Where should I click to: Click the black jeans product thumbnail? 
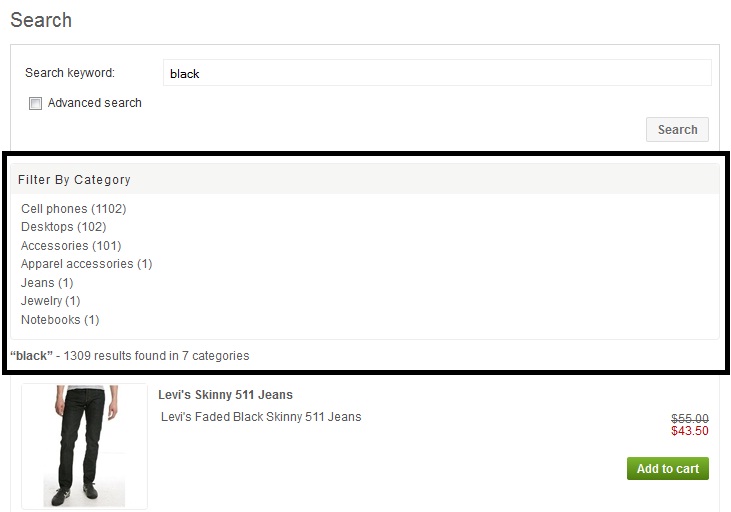84,446
